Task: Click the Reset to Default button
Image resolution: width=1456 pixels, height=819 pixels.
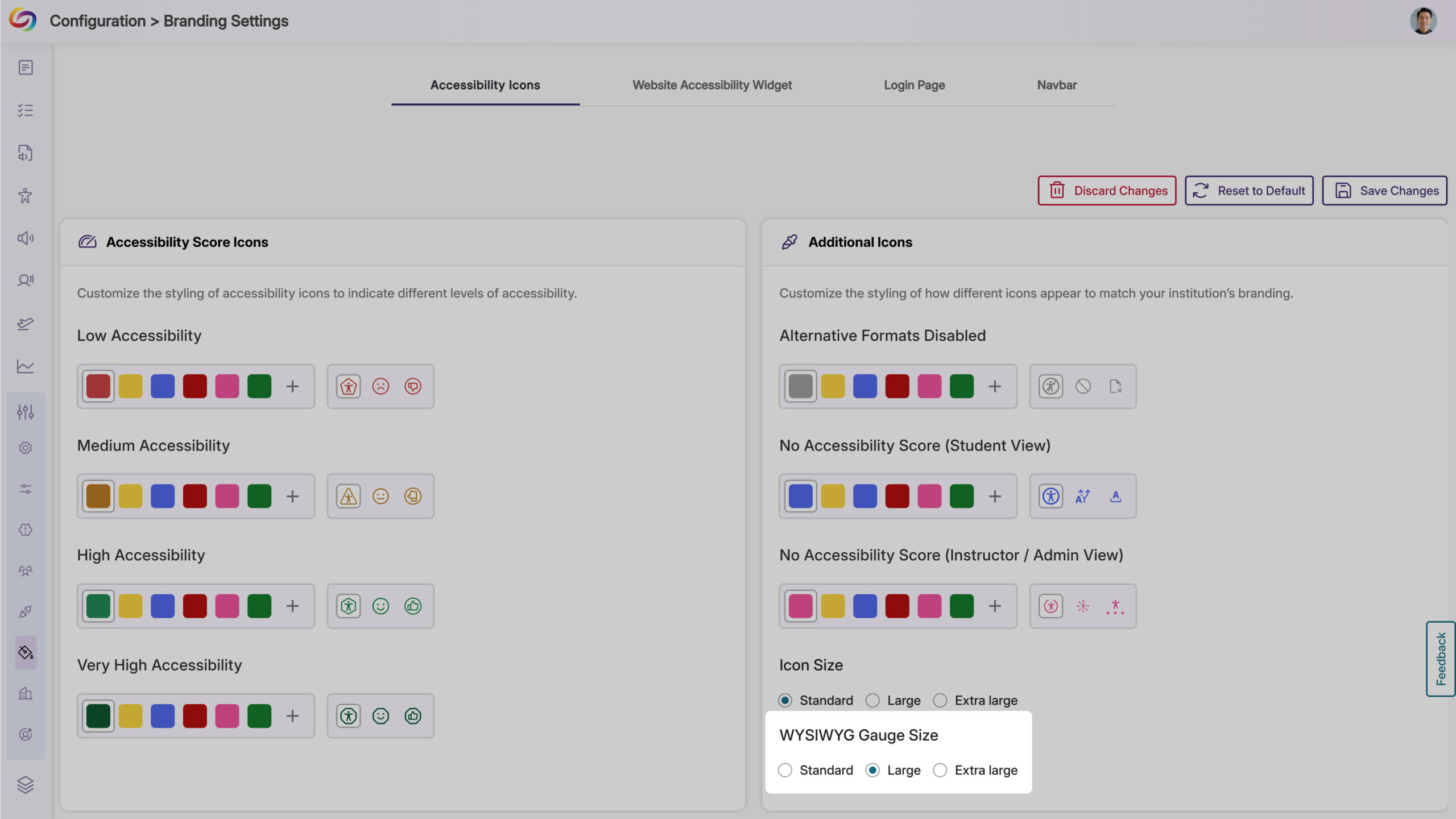Action: [x=1248, y=190]
